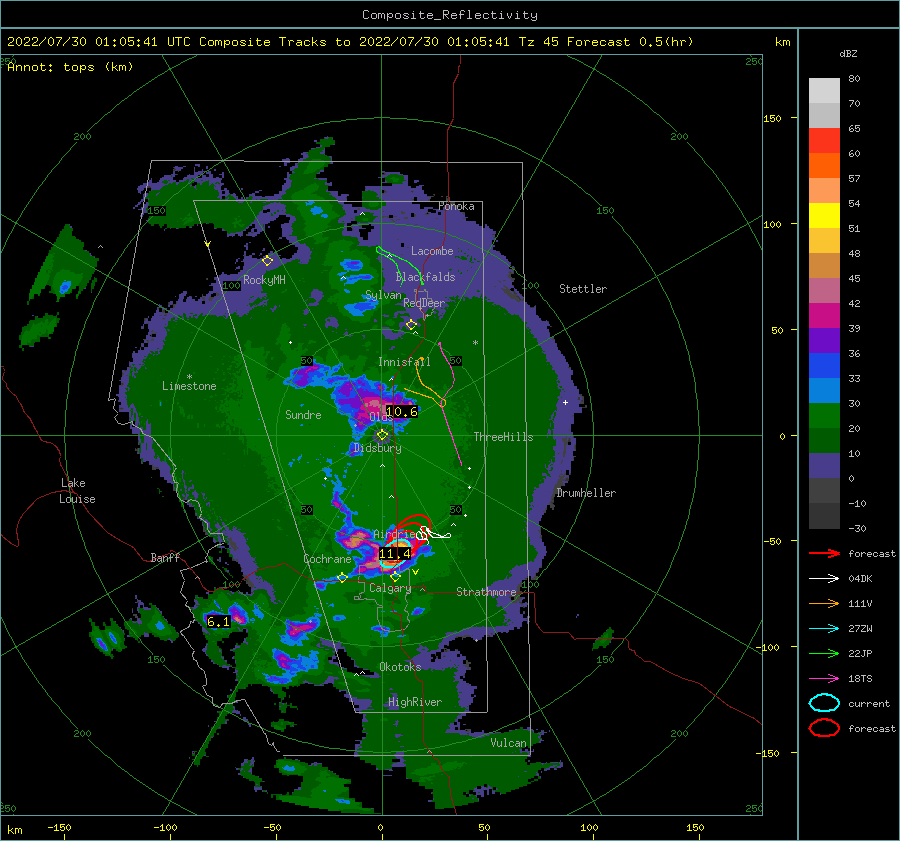Image resolution: width=900 pixels, height=841 pixels.
Task: Click the Limestone label
Action: pos(189,386)
